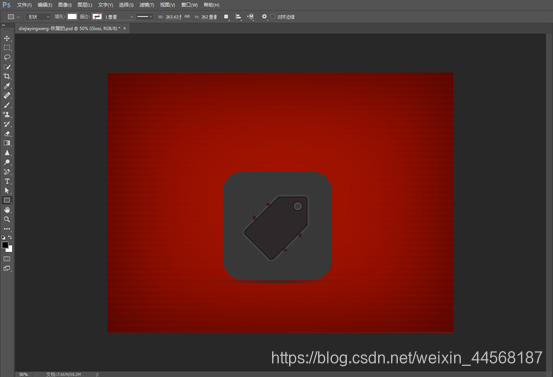Screen dimensions: 553x377
Task: Open path arrangement options
Action: 250,17
